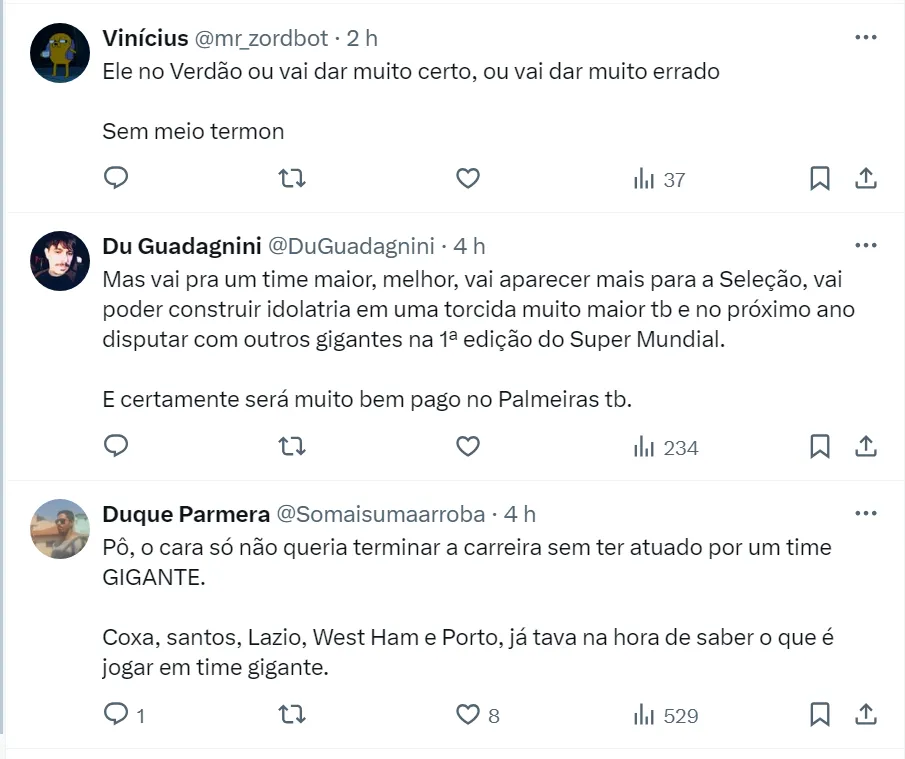Image resolution: width=905 pixels, height=759 pixels.
Task: Open the @DuGuadagnini handle link
Action: (x=351, y=246)
